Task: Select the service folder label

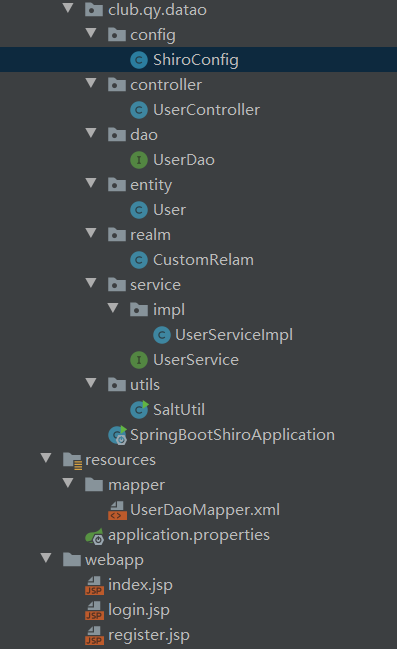Action: pos(155,285)
